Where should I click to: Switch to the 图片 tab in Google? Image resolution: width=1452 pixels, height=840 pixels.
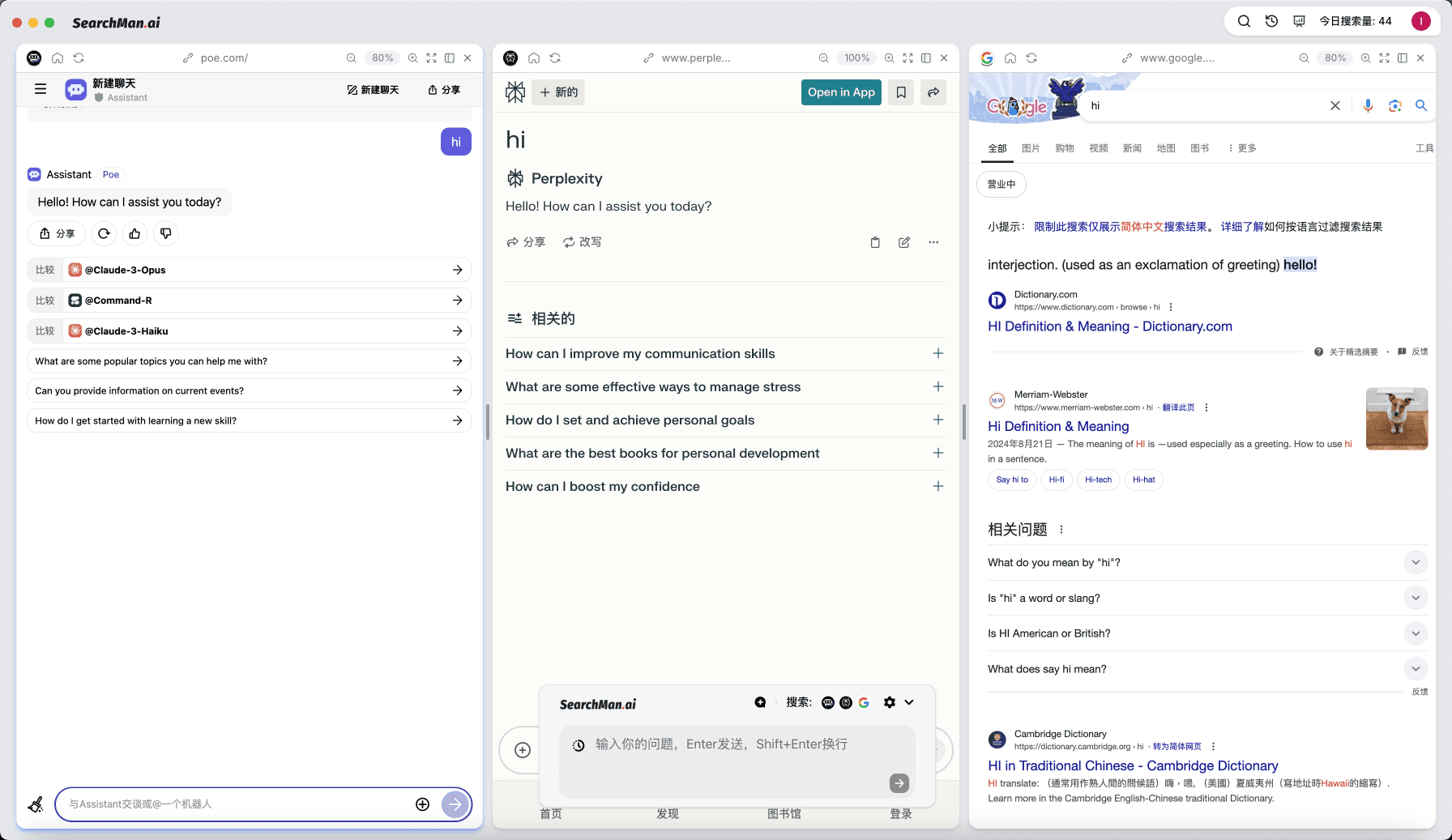click(x=1031, y=148)
